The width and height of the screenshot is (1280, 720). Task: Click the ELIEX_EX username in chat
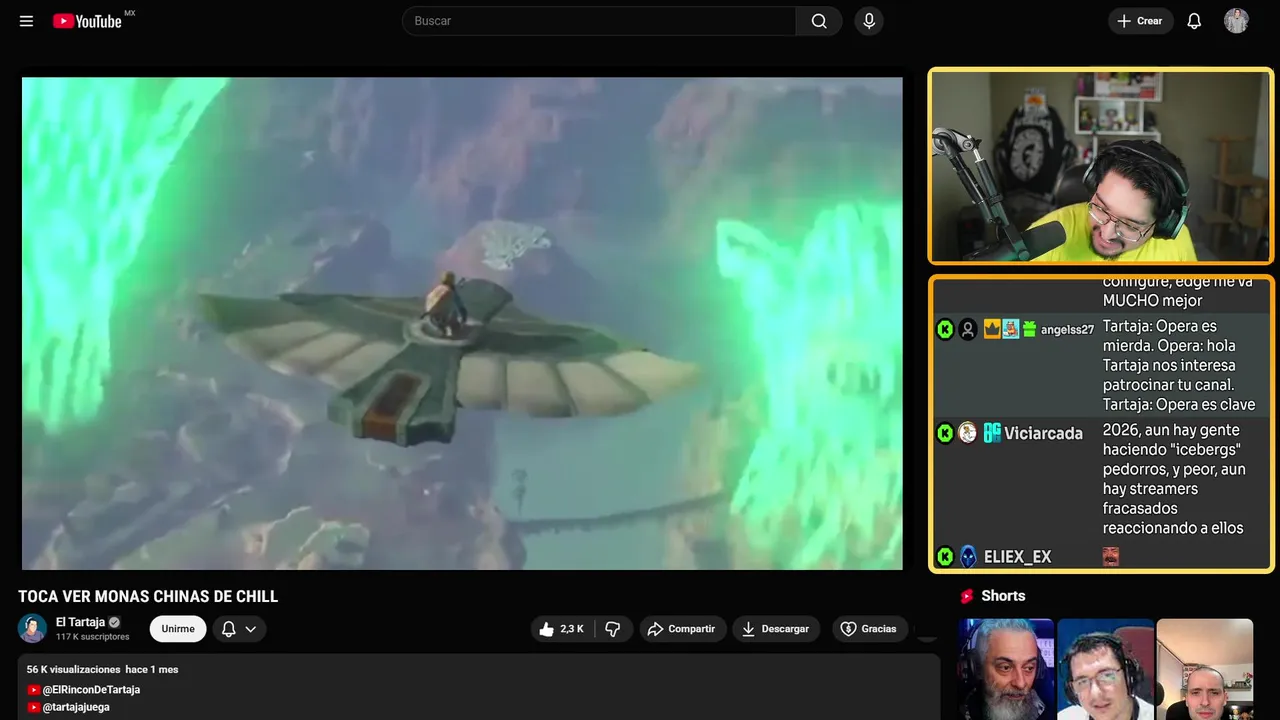pyautogui.click(x=1017, y=557)
